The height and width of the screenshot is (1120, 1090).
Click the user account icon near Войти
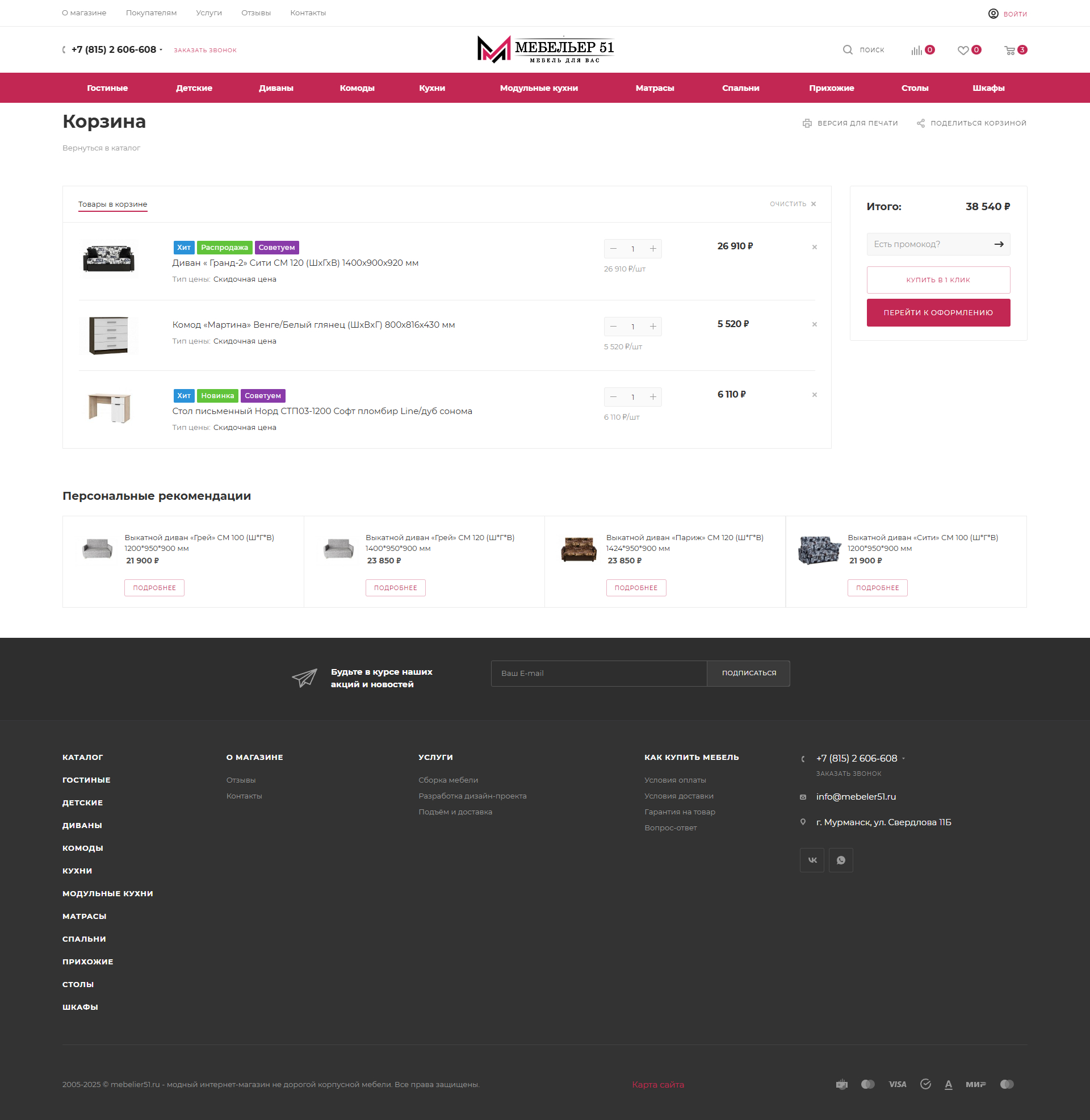(x=993, y=14)
